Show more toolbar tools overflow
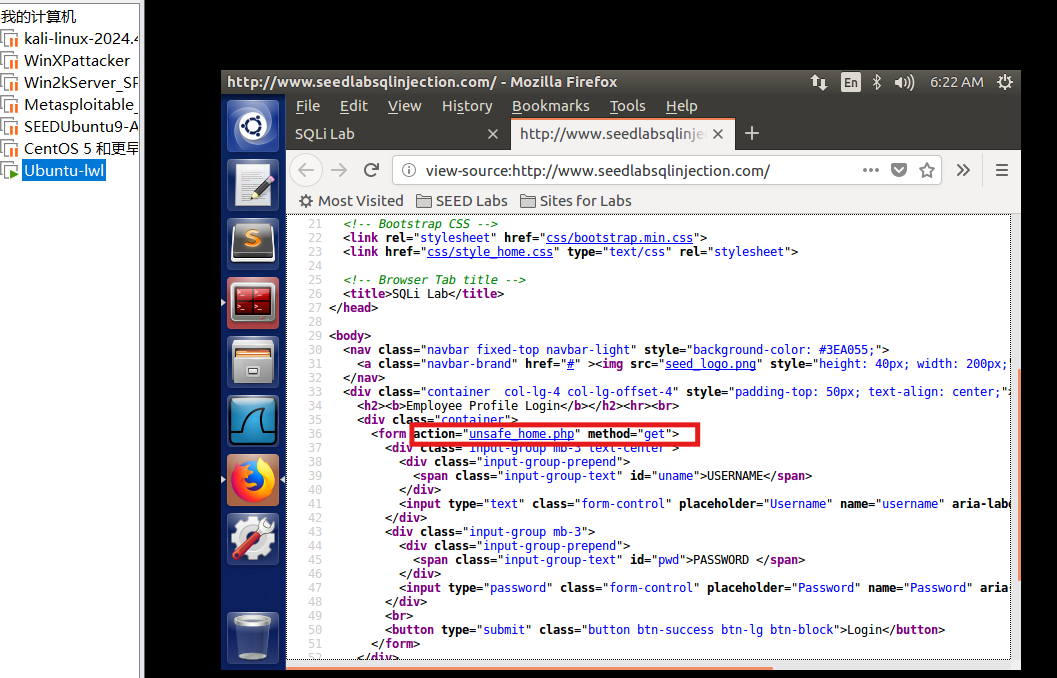The width and height of the screenshot is (1057, 678). (x=963, y=170)
